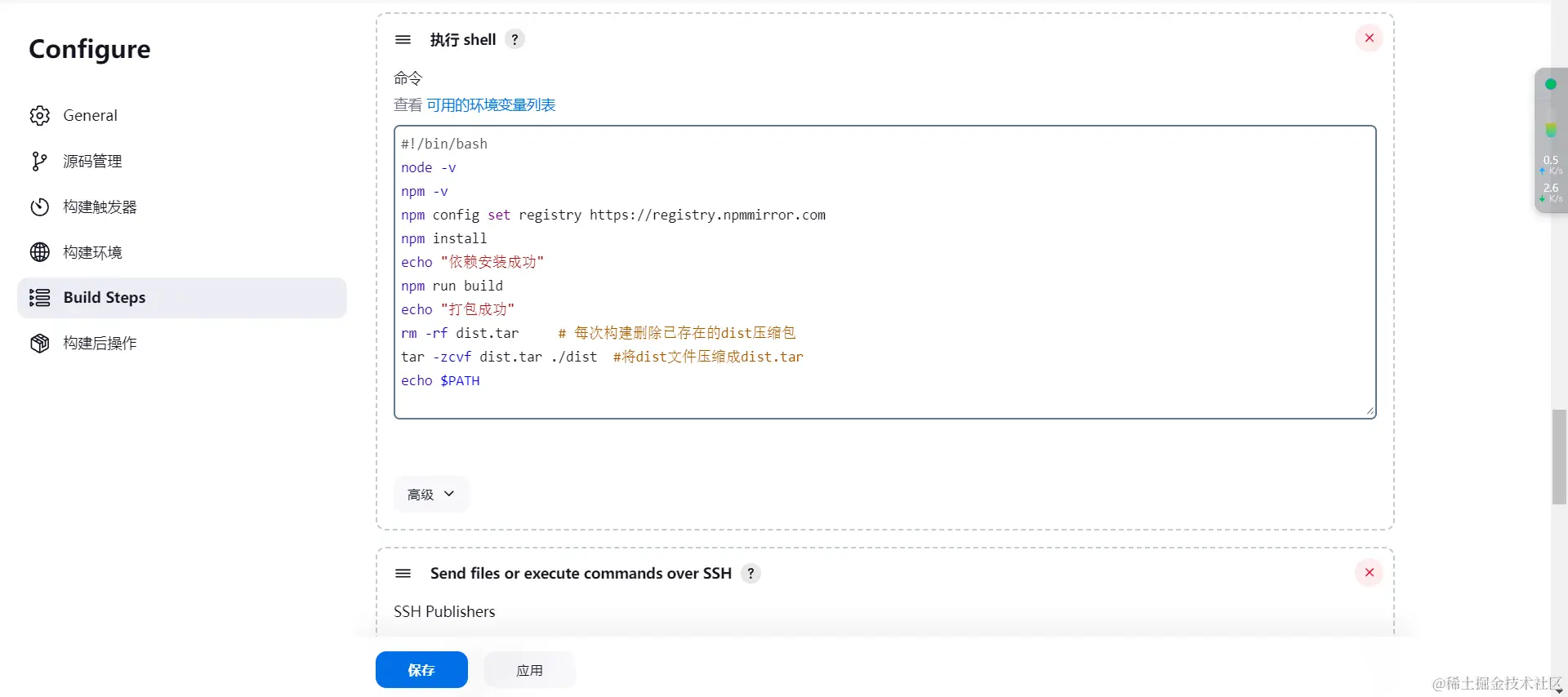
Task: Expand the 高级 options dropdown
Action: [431, 495]
